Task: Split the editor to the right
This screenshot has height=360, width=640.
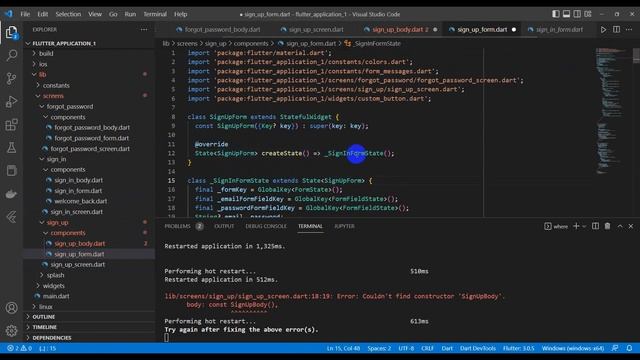Action: pos(616,29)
